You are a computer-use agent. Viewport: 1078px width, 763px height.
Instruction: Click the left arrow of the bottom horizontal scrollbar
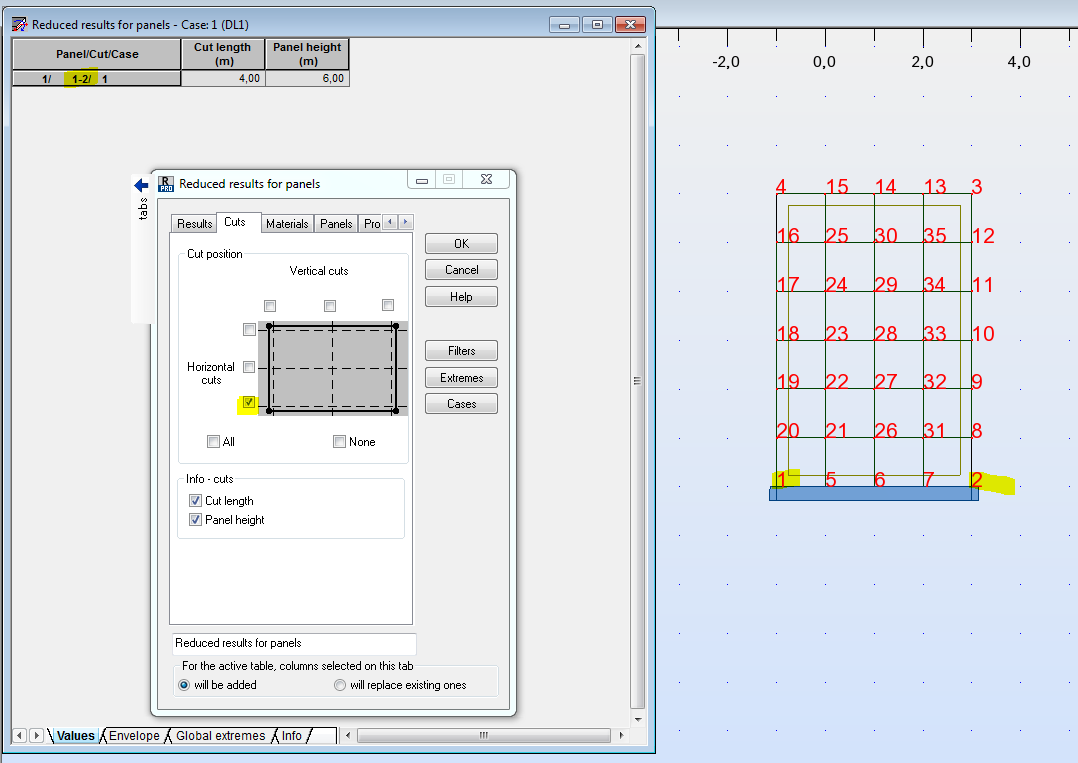click(349, 735)
